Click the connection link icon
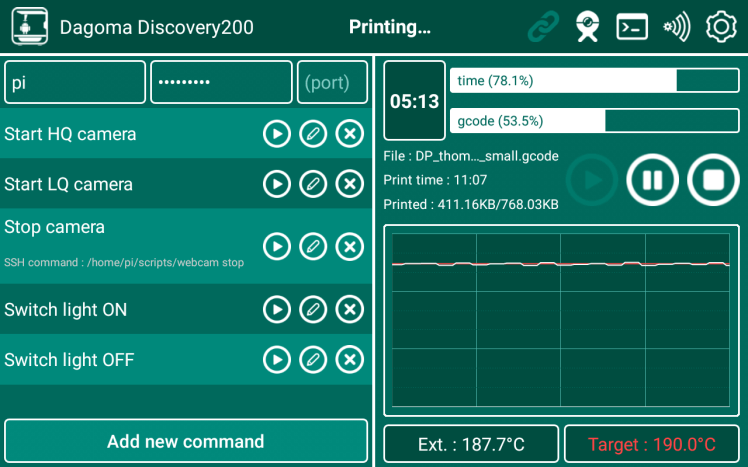 point(543,28)
